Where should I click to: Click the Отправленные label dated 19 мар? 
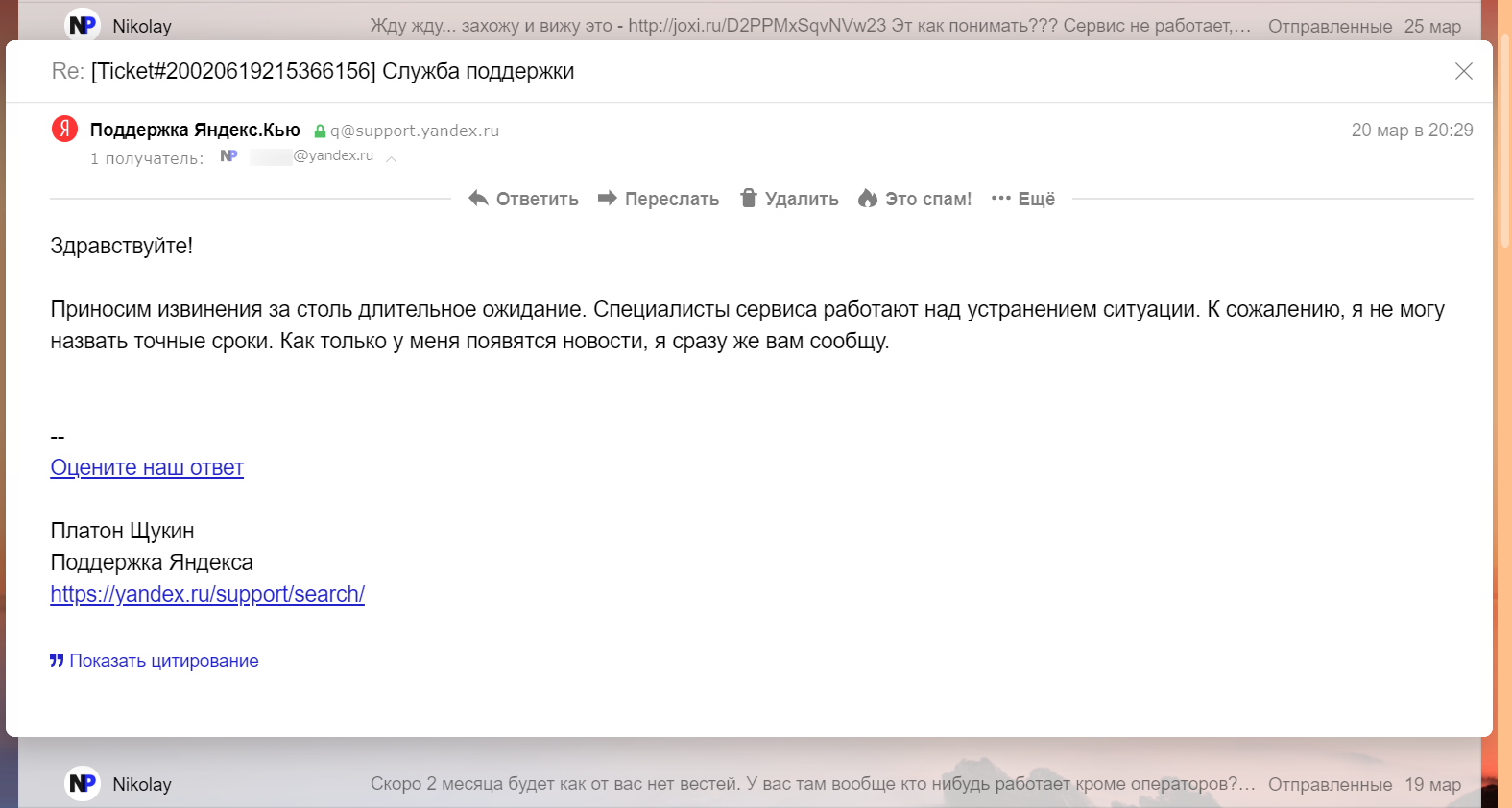pyautogui.click(x=1330, y=785)
